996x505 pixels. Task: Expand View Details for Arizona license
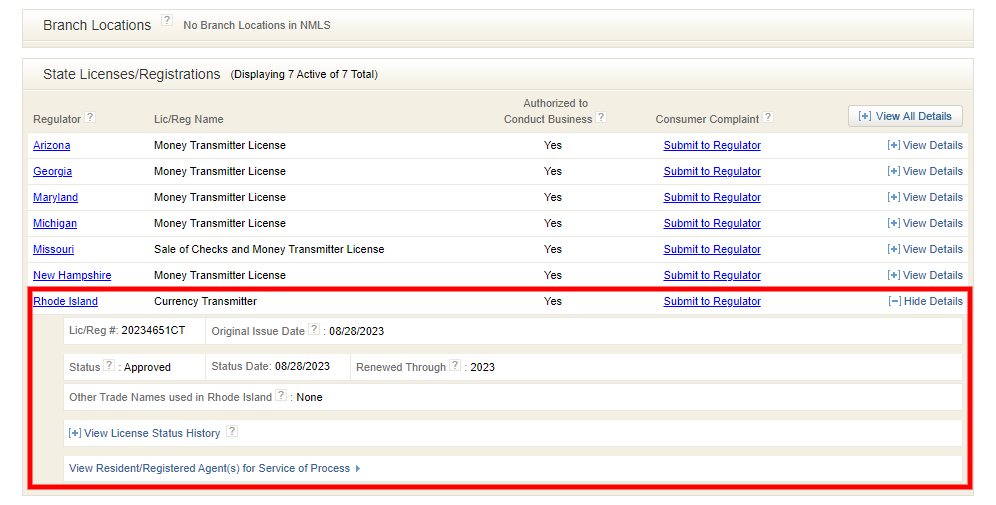pyautogui.click(x=925, y=145)
